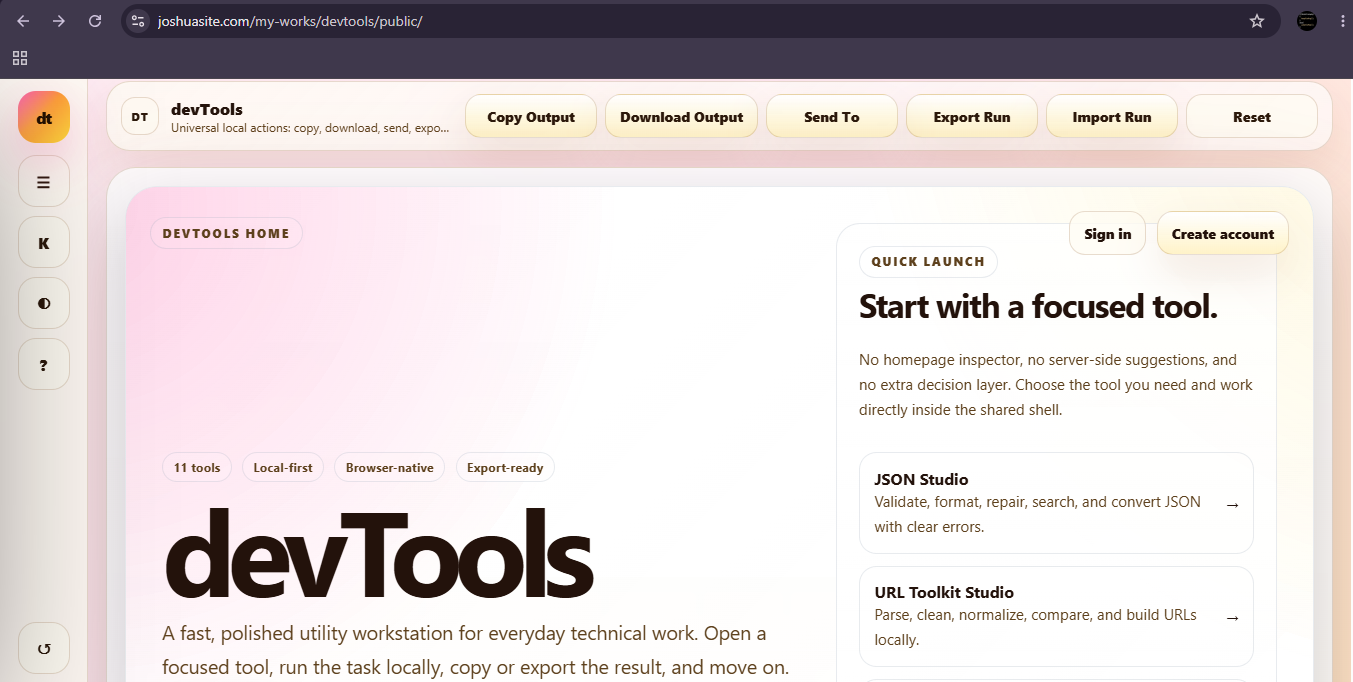Screen dimensions: 1353x682
Task: Click the Browser-native chip
Action: point(390,468)
